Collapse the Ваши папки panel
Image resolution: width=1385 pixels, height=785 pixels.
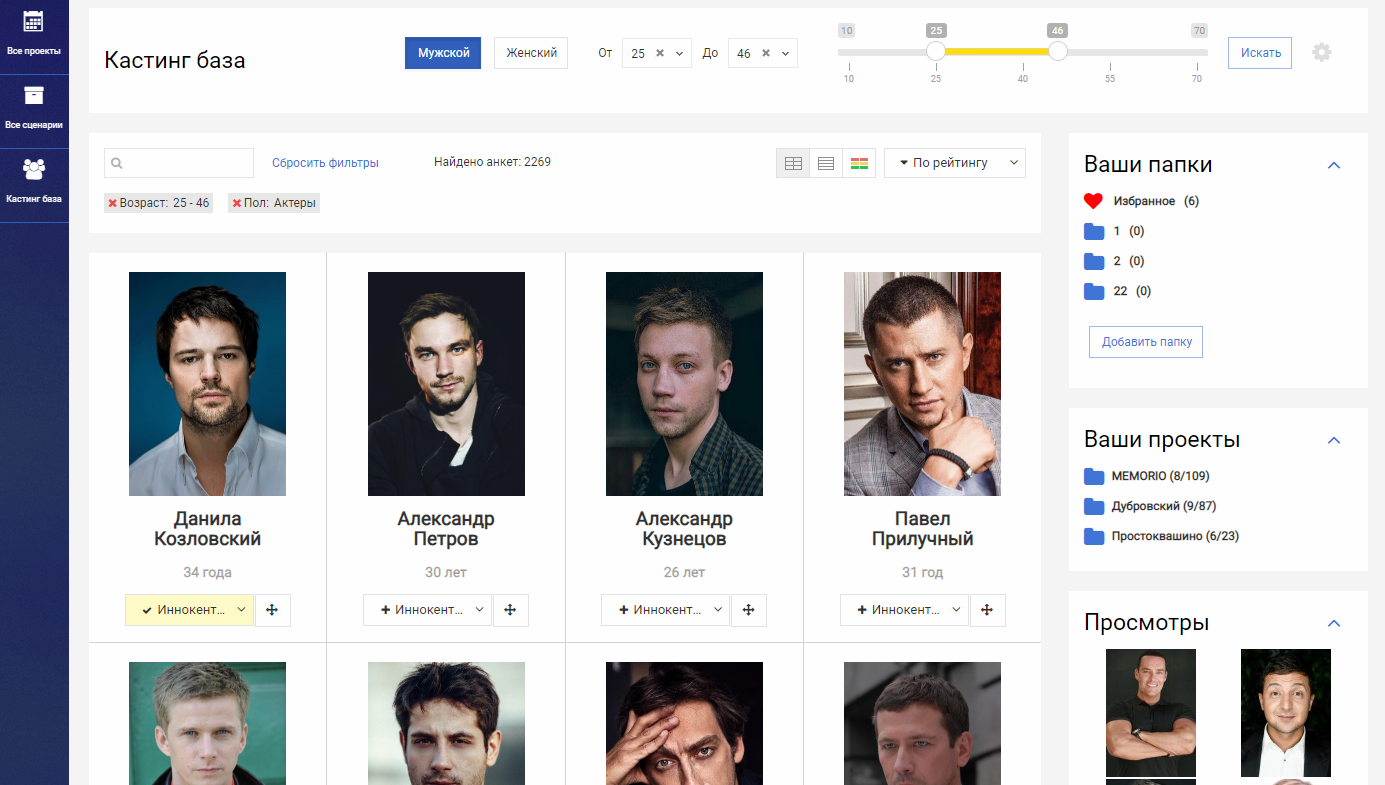point(1334,165)
